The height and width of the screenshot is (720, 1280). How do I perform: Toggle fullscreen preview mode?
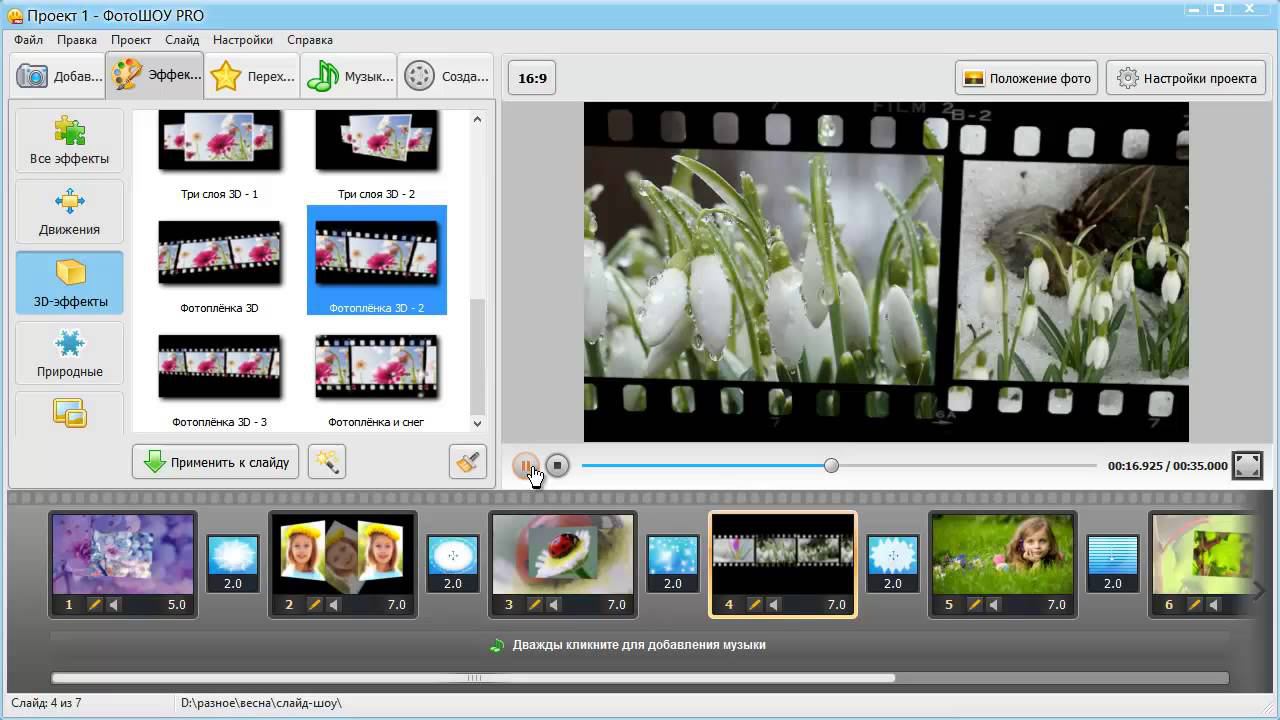pyautogui.click(x=1247, y=465)
